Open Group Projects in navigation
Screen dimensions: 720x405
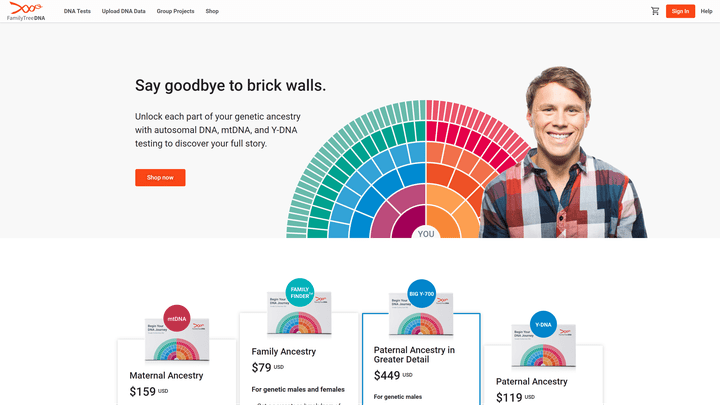(175, 11)
